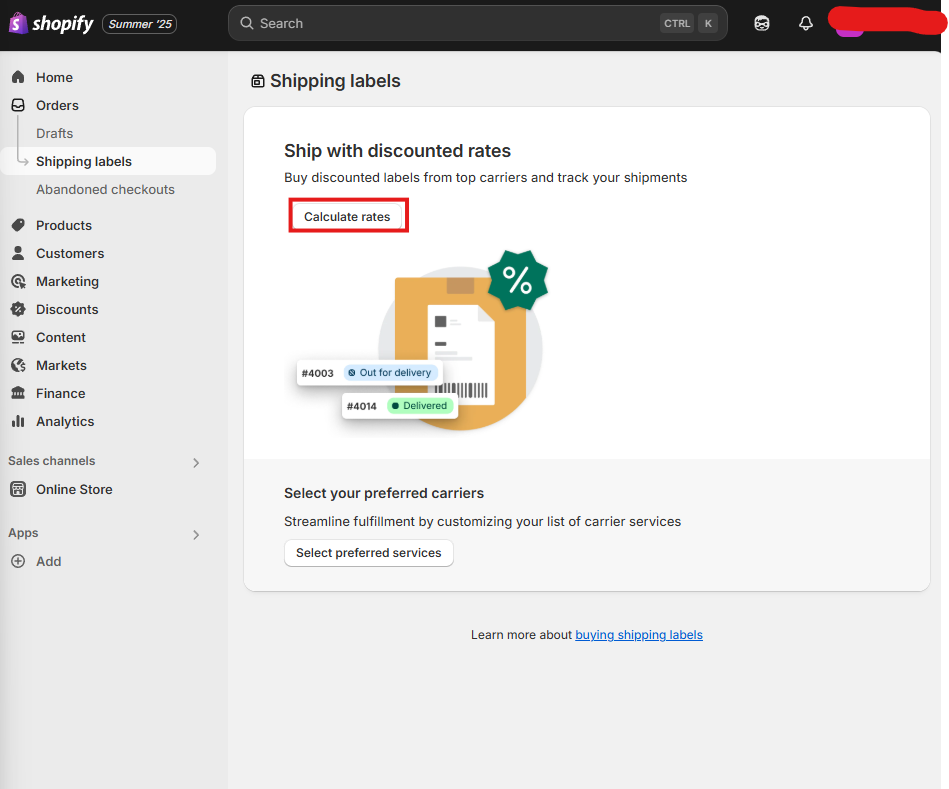Click the Calculate rates button
Image resolution: width=949 pixels, height=789 pixels.
click(347, 217)
